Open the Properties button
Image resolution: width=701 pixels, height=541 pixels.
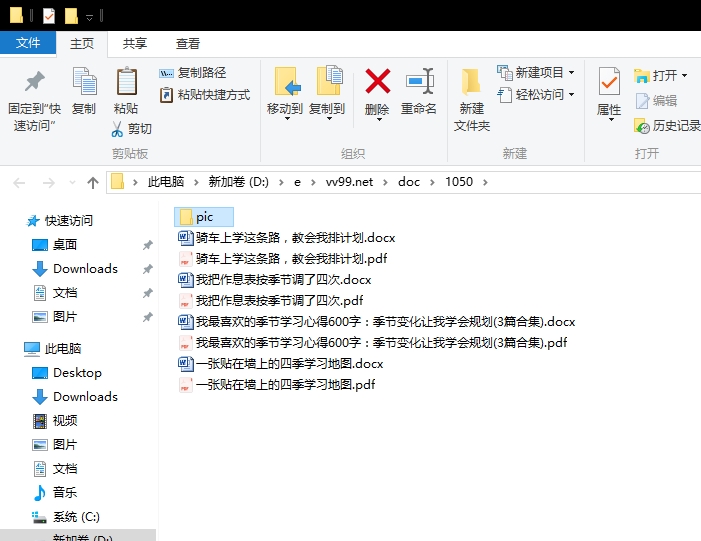[609, 93]
